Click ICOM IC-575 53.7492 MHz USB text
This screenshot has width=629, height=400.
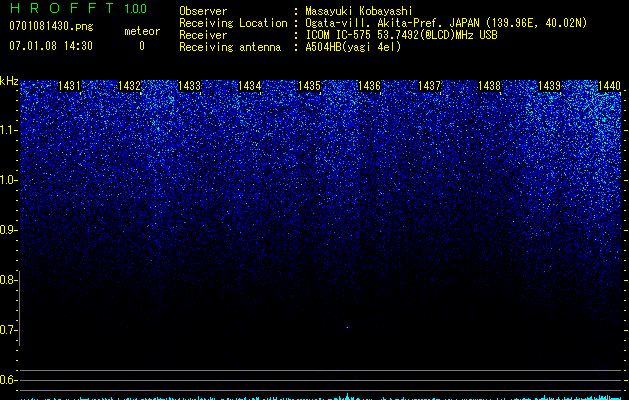(x=401, y=35)
